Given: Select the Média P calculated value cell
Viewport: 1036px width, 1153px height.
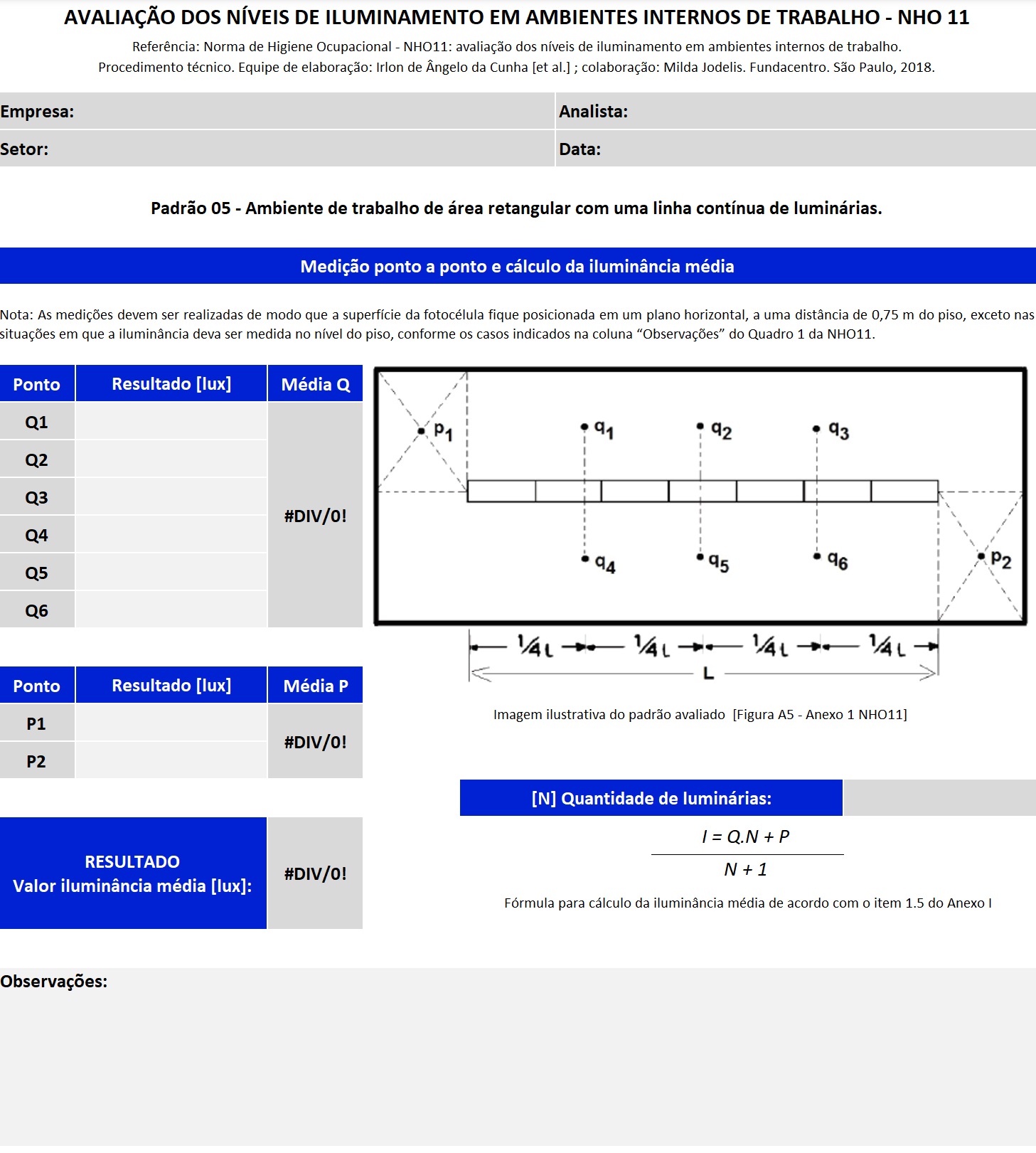Looking at the screenshot, I should 315,742.
